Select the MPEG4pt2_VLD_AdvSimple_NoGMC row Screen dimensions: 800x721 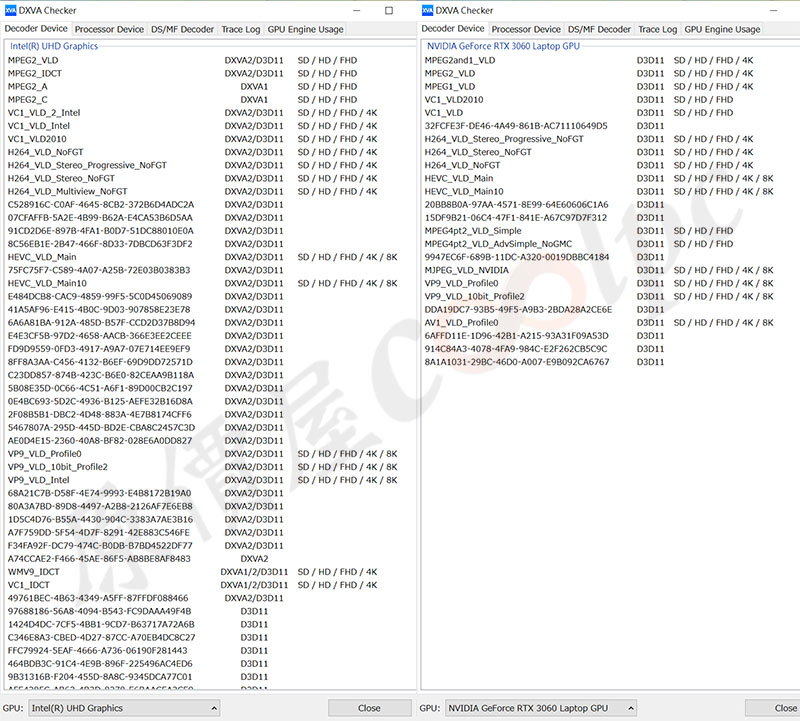click(579, 244)
